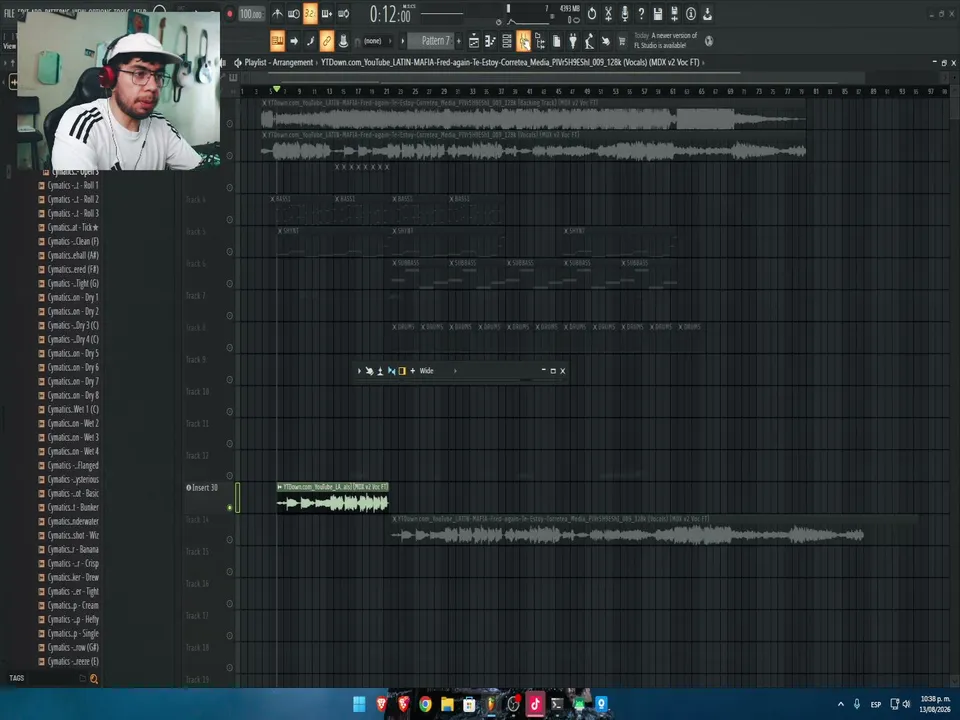Click the plus icon before Wide
This screenshot has height=720, width=960.
tap(413, 371)
